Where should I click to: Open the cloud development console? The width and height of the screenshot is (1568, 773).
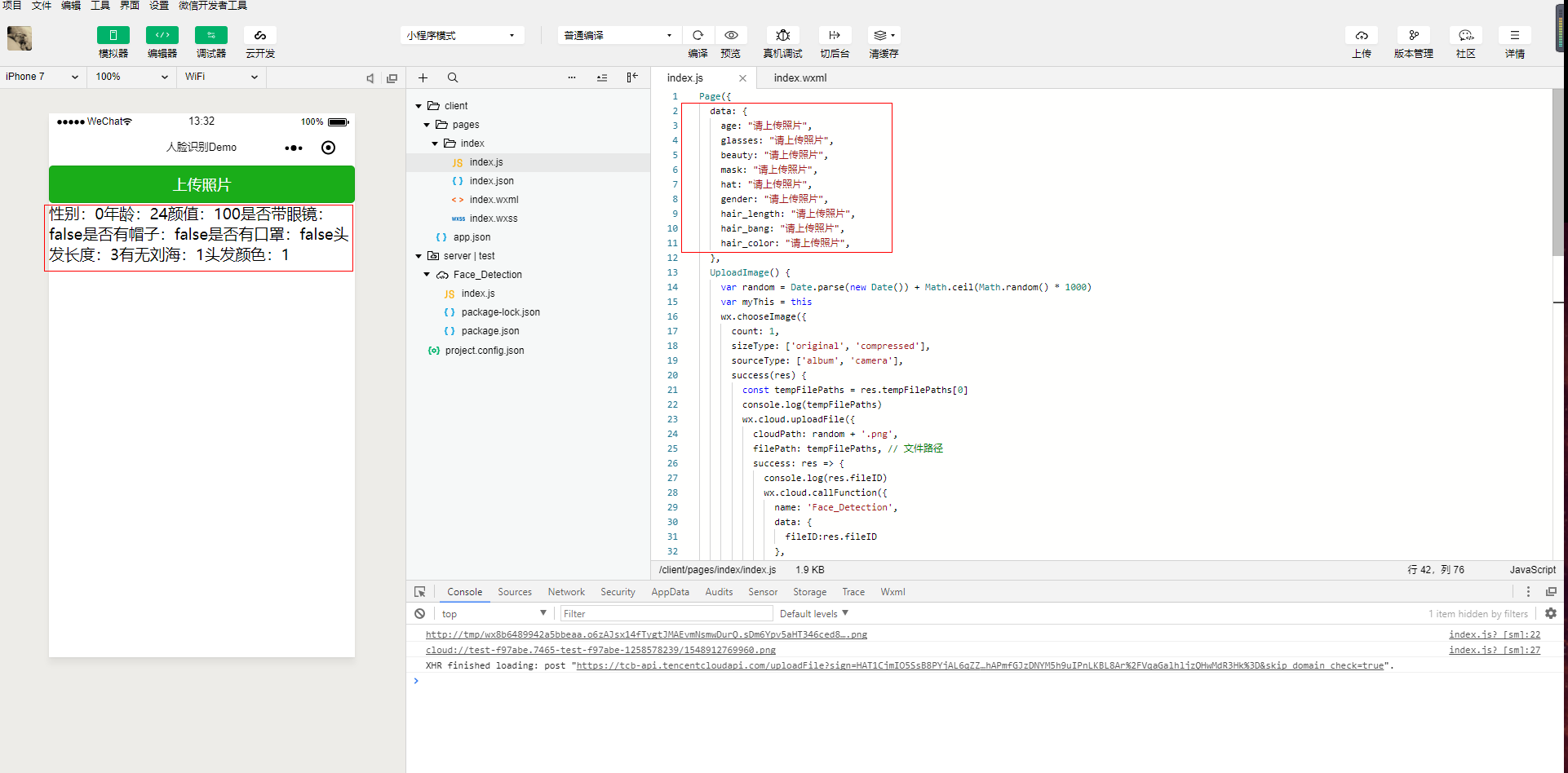pyautogui.click(x=259, y=35)
